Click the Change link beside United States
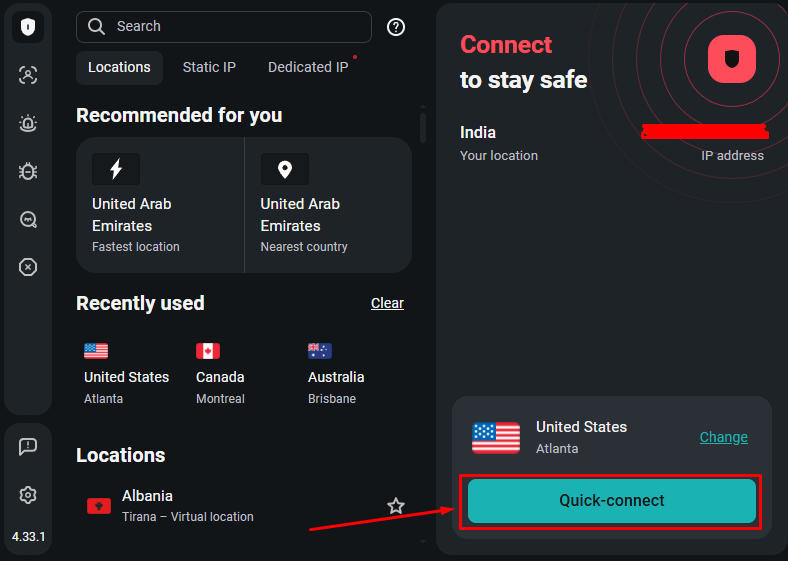This screenshot has width=788, height=561. click(723, 437)
